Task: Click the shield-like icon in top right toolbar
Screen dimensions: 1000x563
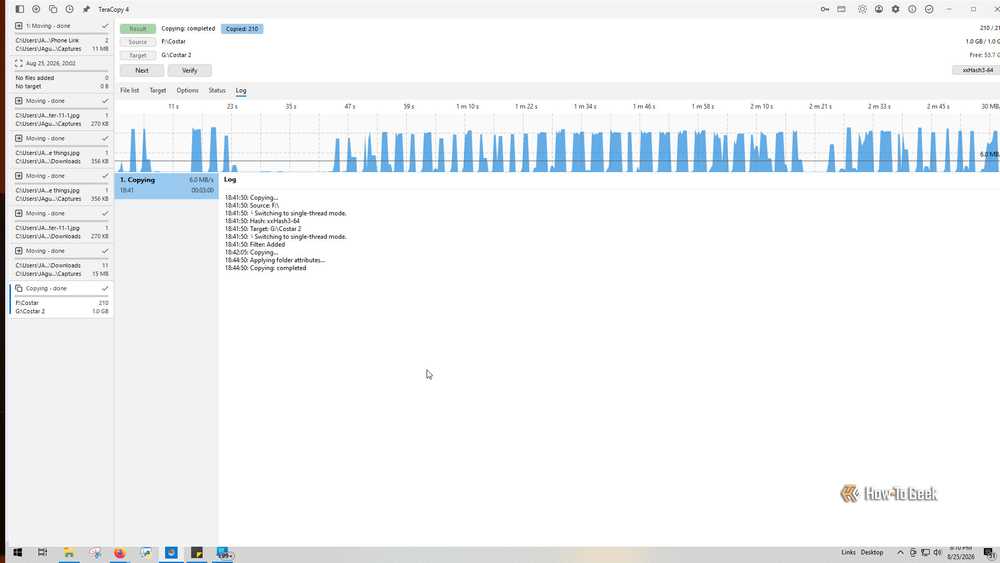Action: pyautogui.click(x=862, y=10)
